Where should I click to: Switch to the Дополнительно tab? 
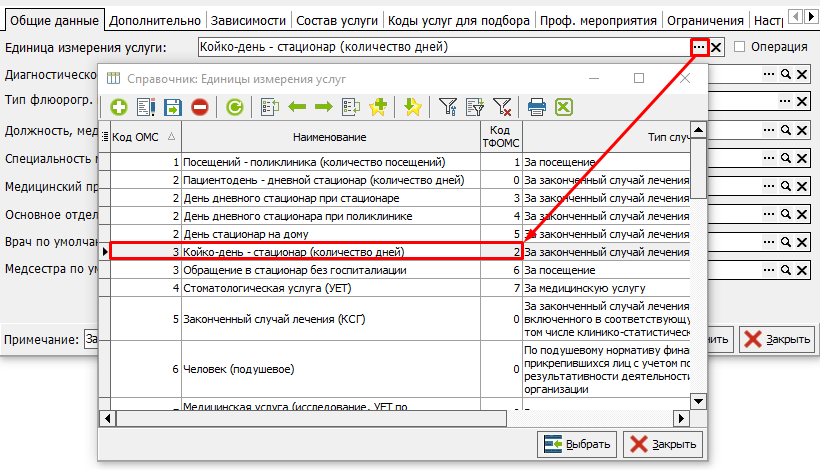(155, 20)
